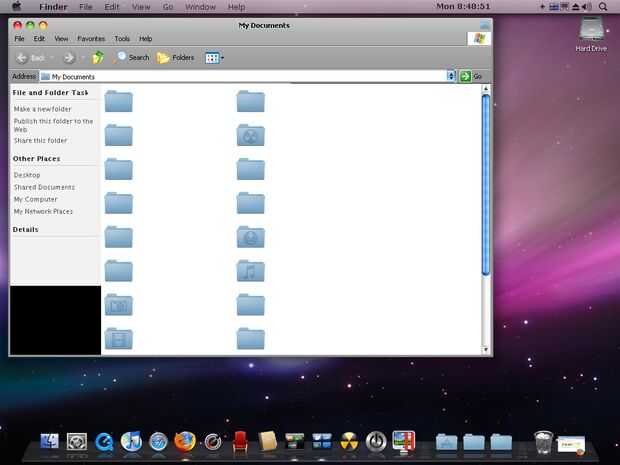Open the Spaces four-pane icon in dock
620x465 pixels.
point(322,441)
